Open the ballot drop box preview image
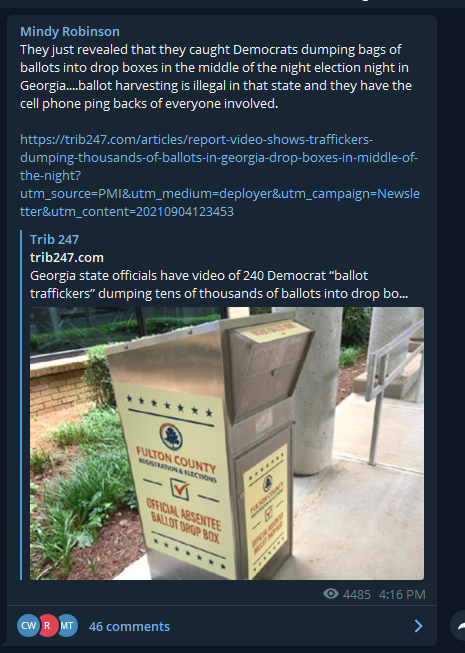Viewport: 465px width, 653px height. point(227,444)
